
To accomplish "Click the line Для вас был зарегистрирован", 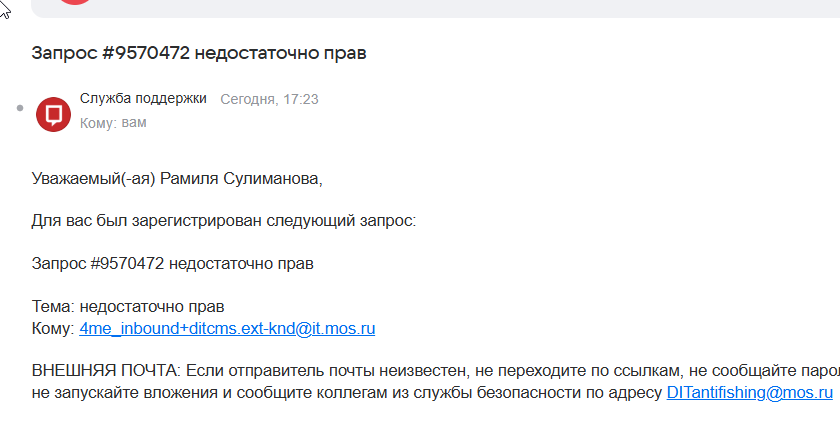I will pyautogui.click(x=224, y=221).
